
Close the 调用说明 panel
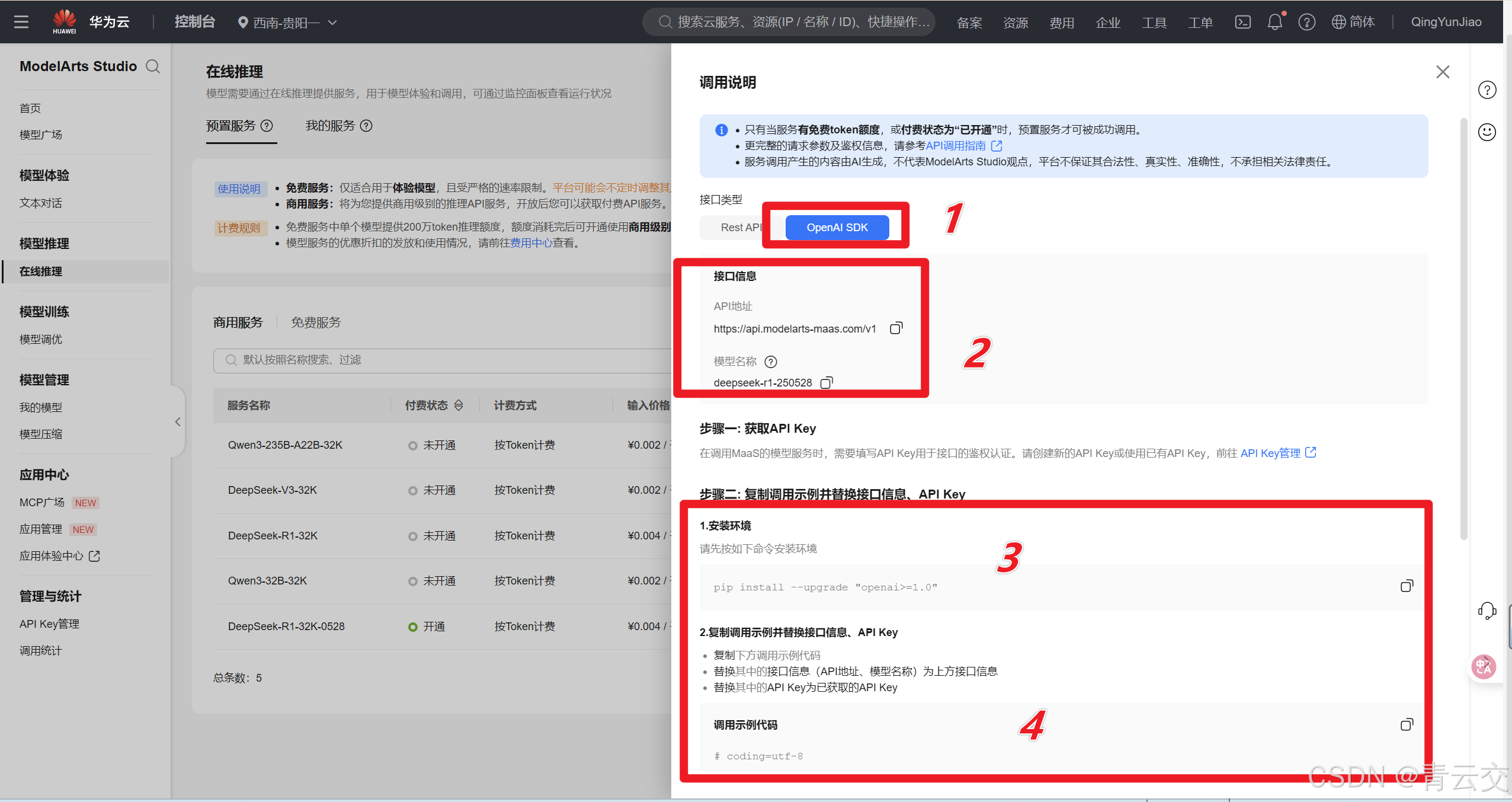[1443, 72]
